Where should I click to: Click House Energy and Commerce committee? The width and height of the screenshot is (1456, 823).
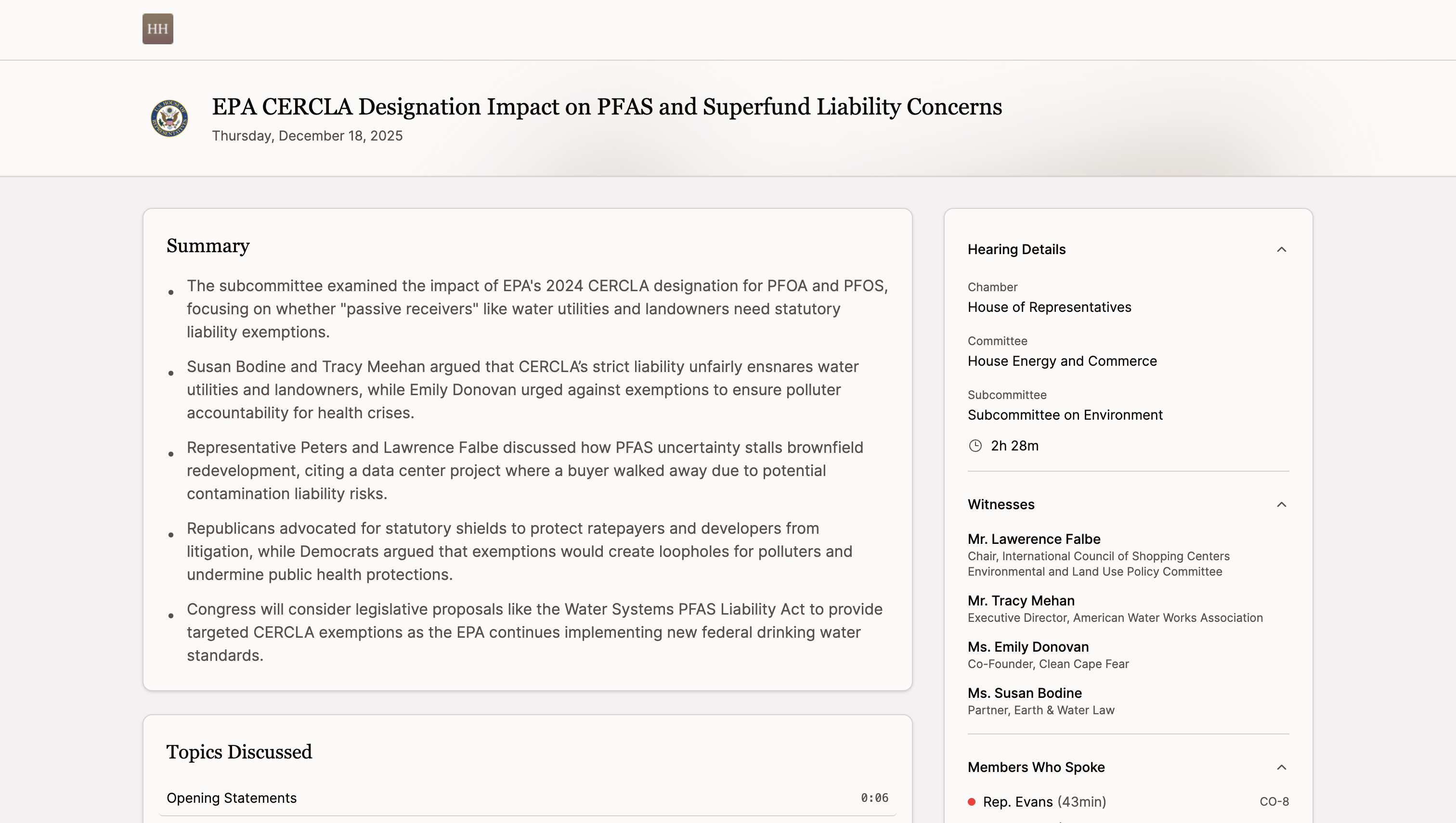pyautogui.click(x=1062, y=361)
